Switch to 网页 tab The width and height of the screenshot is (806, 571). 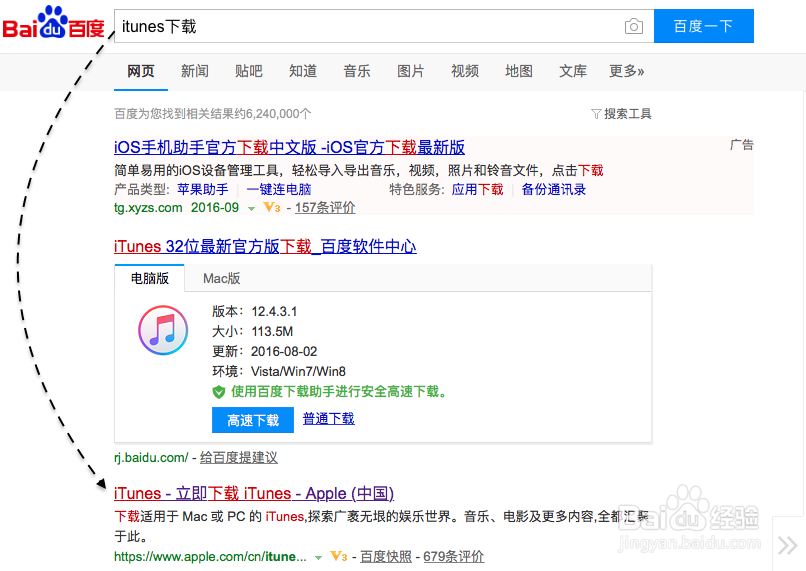click(141, 71)
